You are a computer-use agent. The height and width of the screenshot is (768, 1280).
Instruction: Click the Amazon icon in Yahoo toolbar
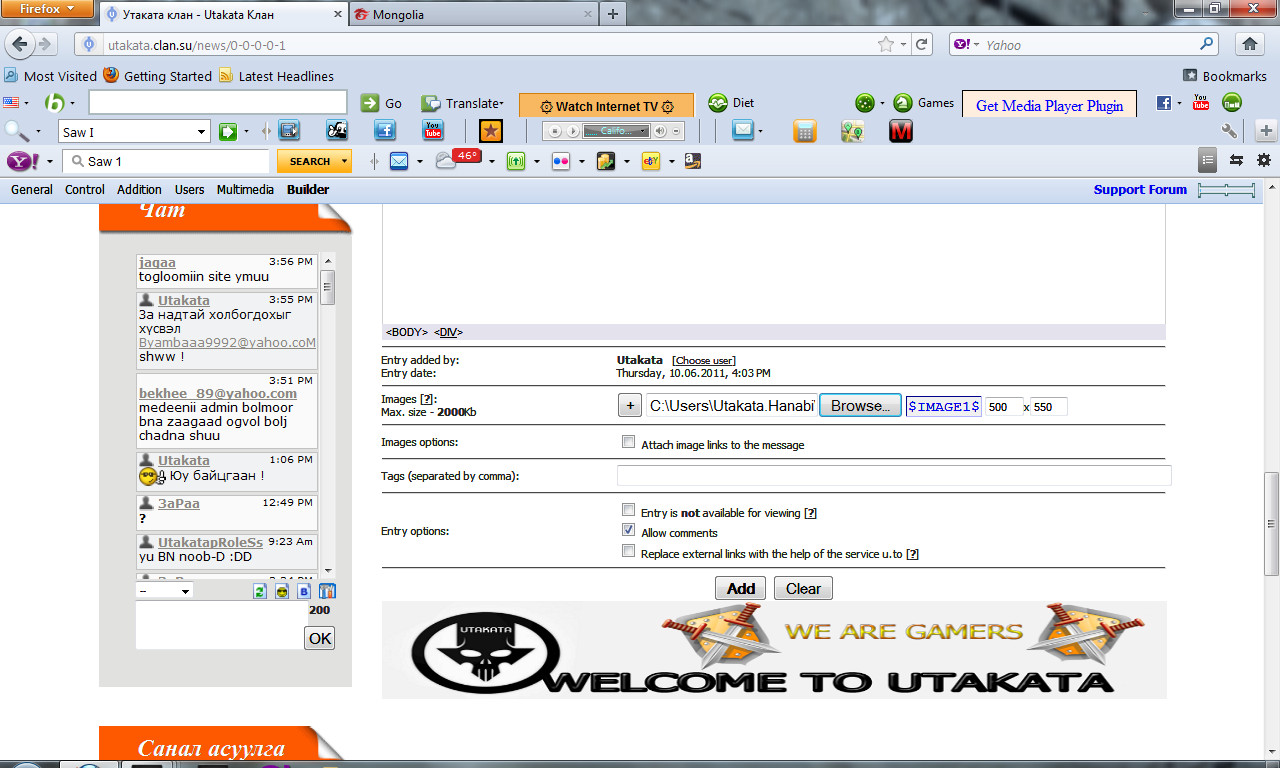tap(692, 161)
